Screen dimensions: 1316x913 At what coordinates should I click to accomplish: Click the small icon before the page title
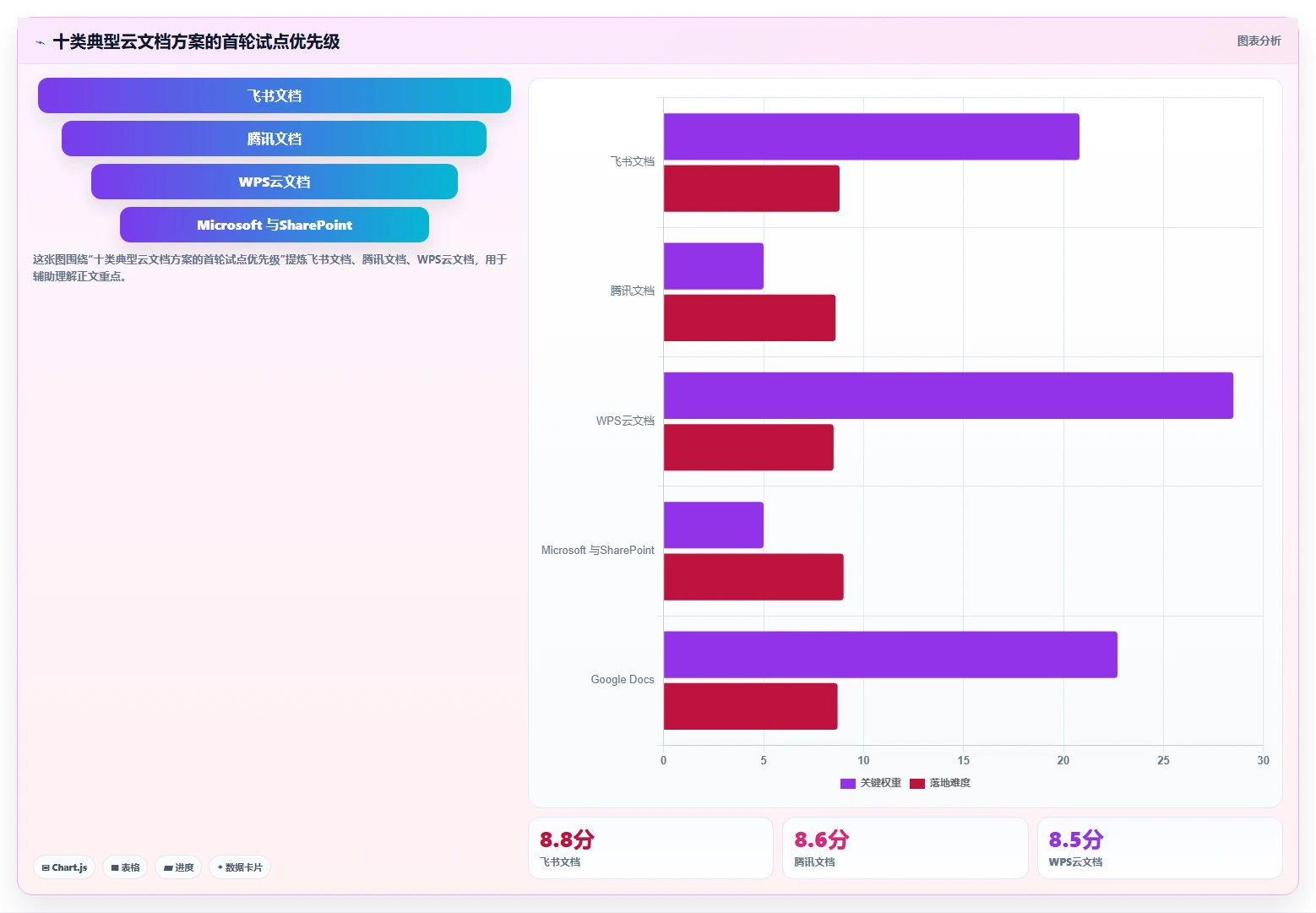tap(40, 42)
